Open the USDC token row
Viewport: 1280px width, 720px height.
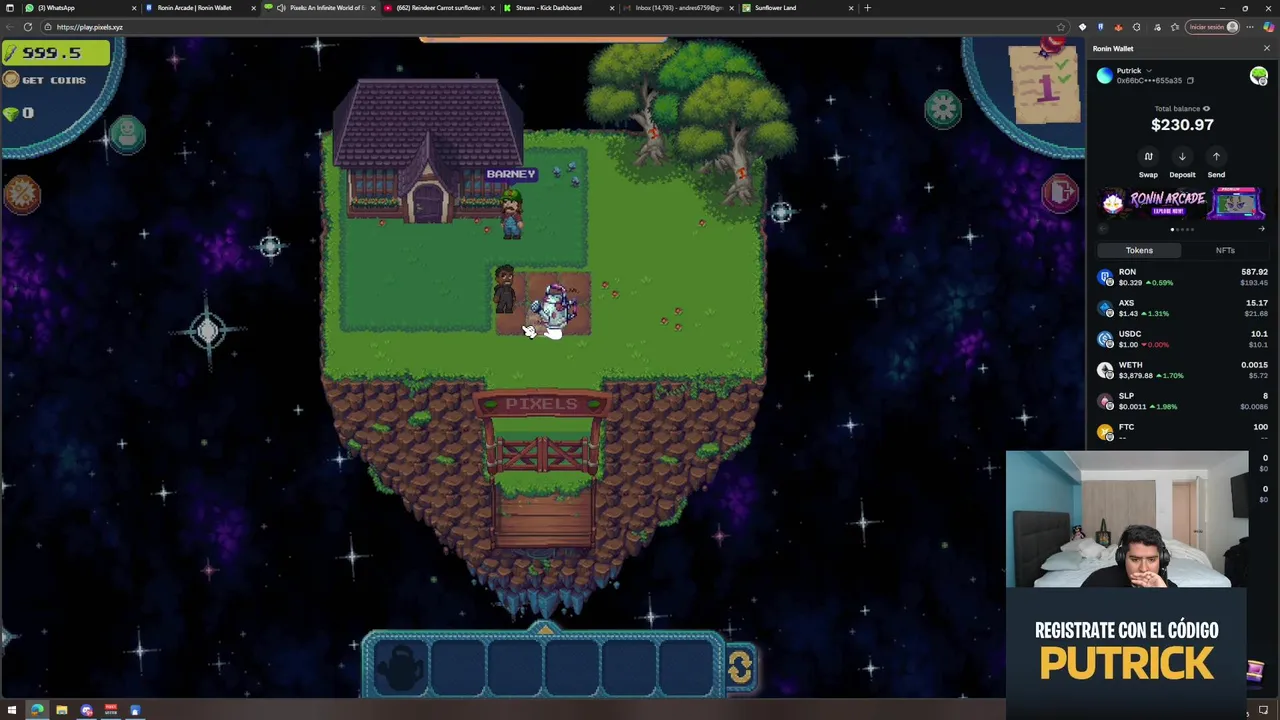(x=1183, y=339)
